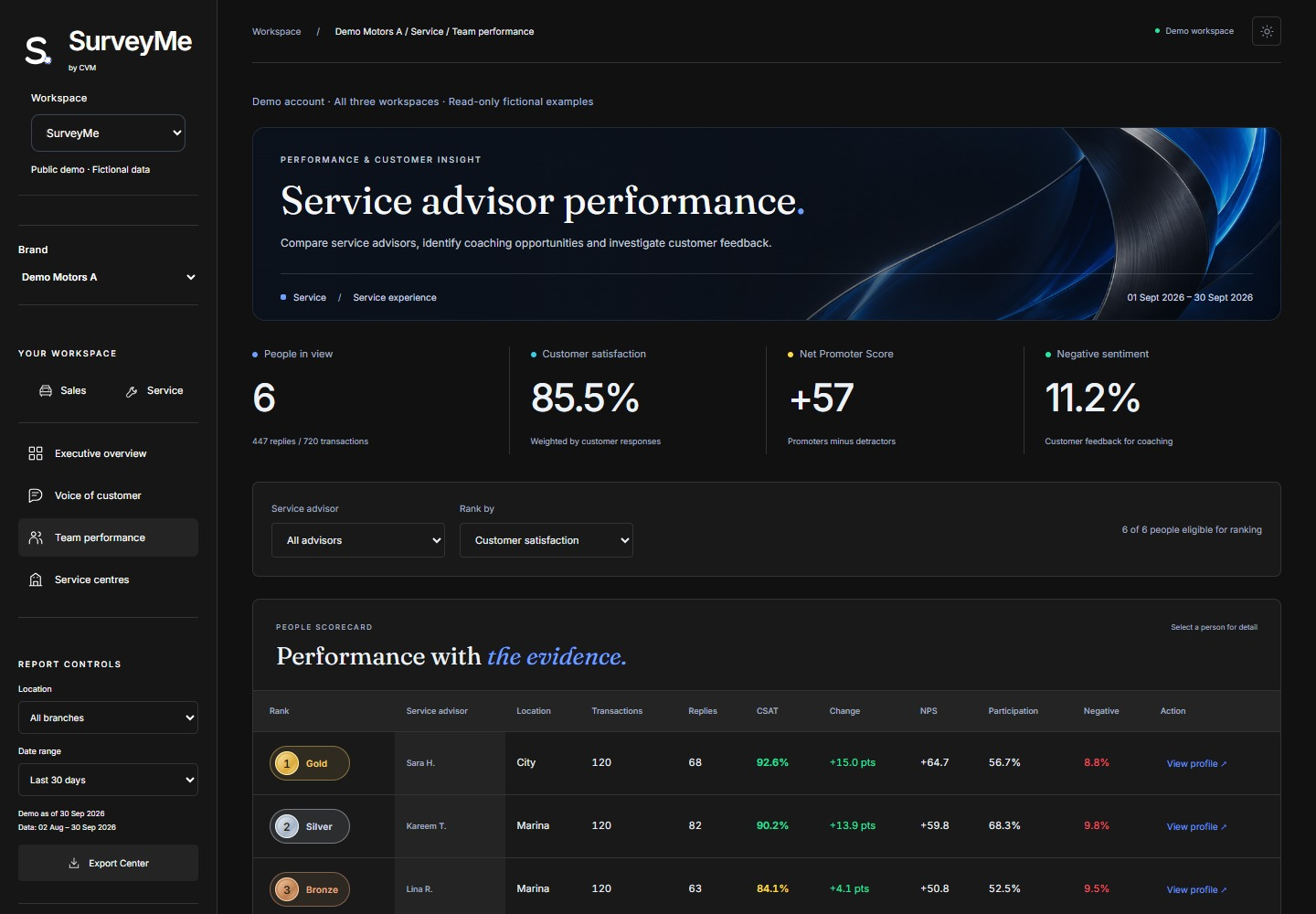
Task: Switch to the Sales workspace tab
Action: point(63,390)
